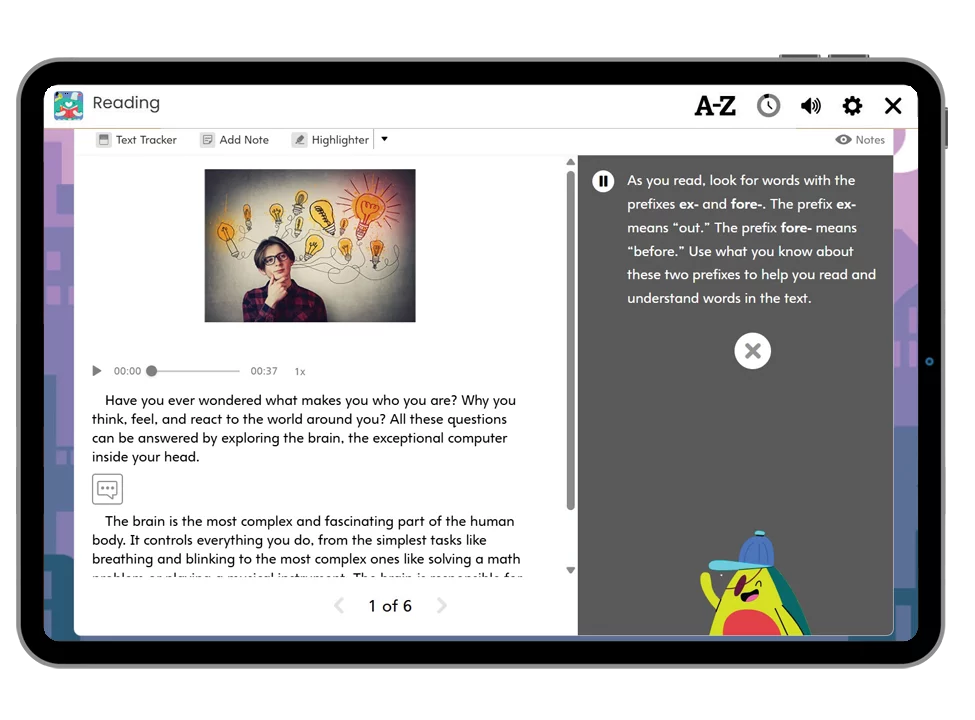This screenshot has width=975, height=720.
Task: Open the timer clock tool
Action: pyautogui.click(x=768, y=106)
